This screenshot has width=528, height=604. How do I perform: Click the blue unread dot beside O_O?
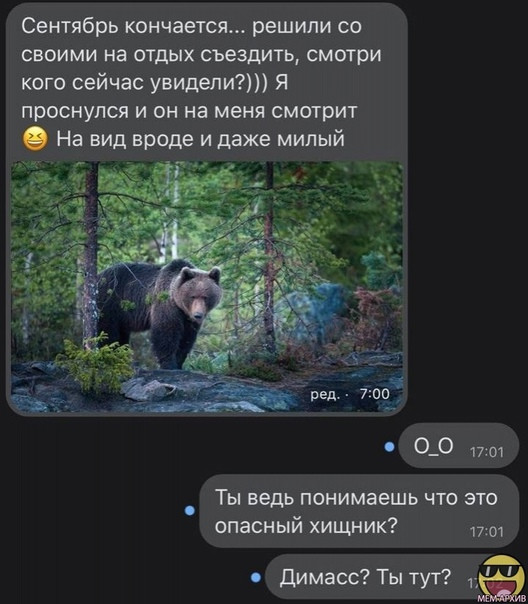coord(389,447)
